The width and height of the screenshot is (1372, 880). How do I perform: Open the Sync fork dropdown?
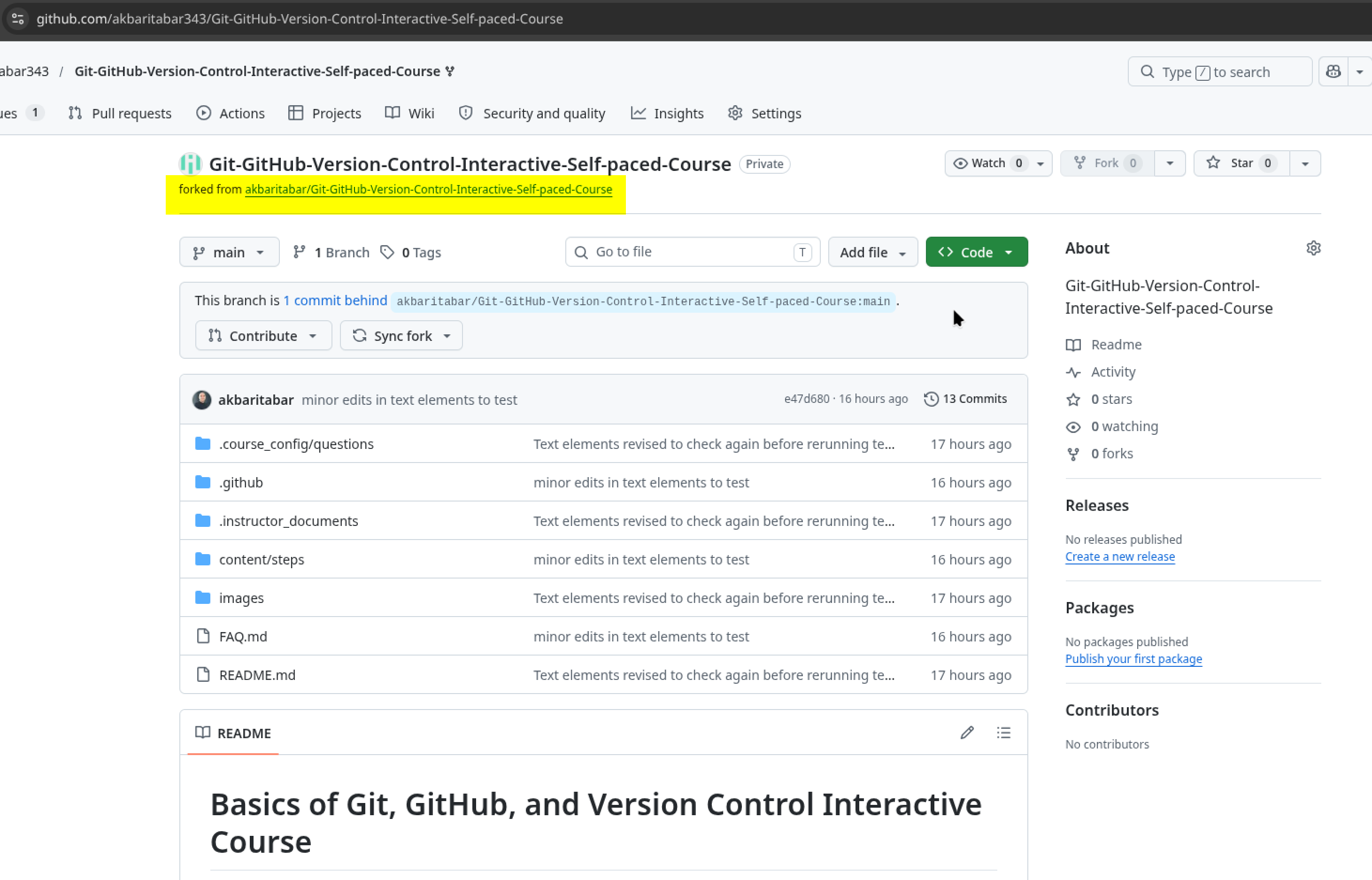401,335
